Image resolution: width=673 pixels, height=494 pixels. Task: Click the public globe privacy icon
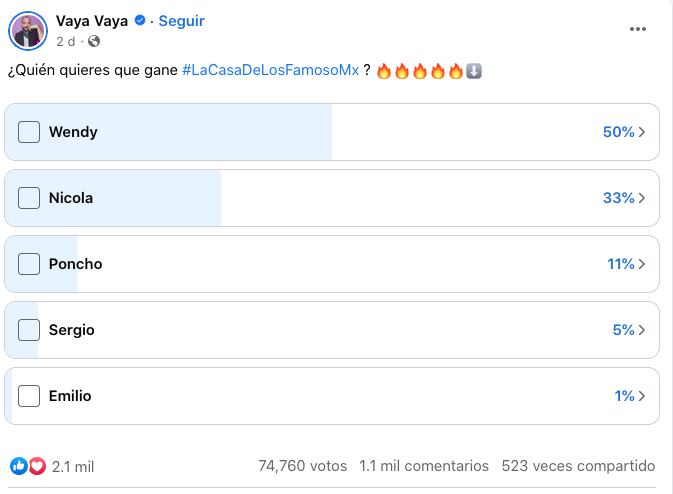coord(94,41)
